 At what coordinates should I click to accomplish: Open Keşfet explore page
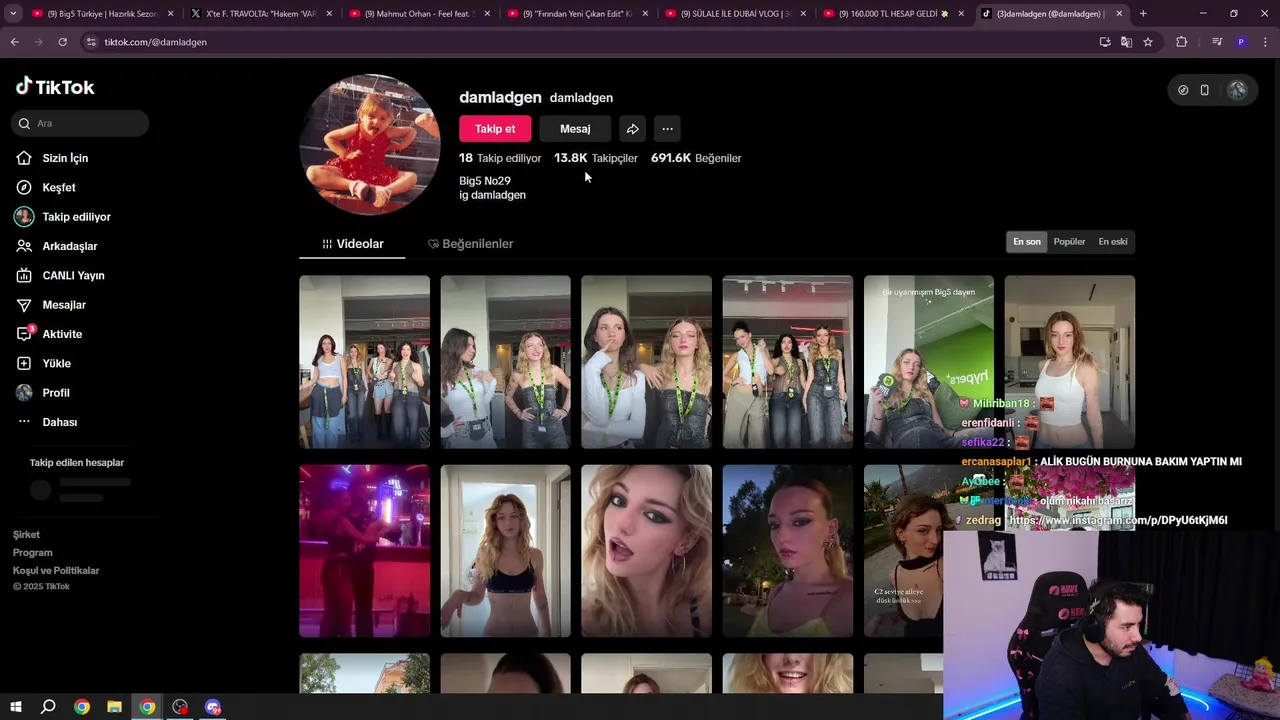tap(46, 187)
